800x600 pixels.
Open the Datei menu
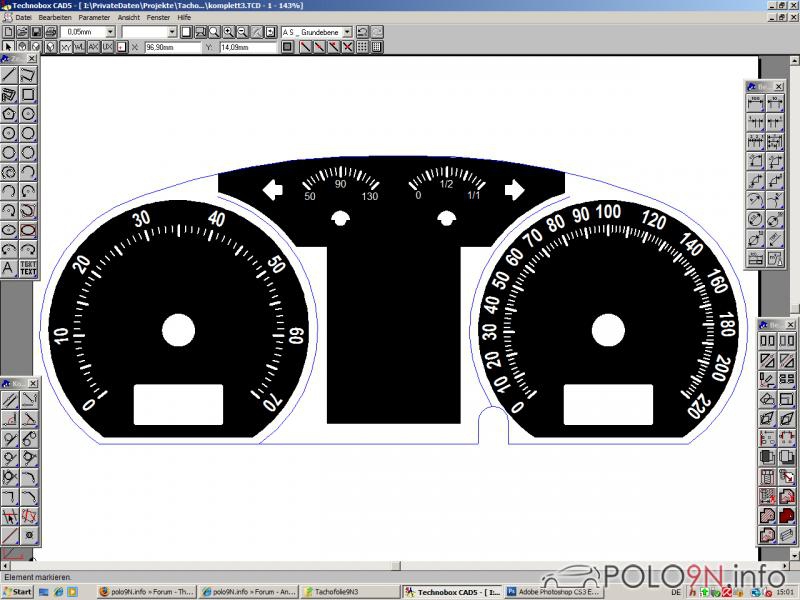click(23, 18)
